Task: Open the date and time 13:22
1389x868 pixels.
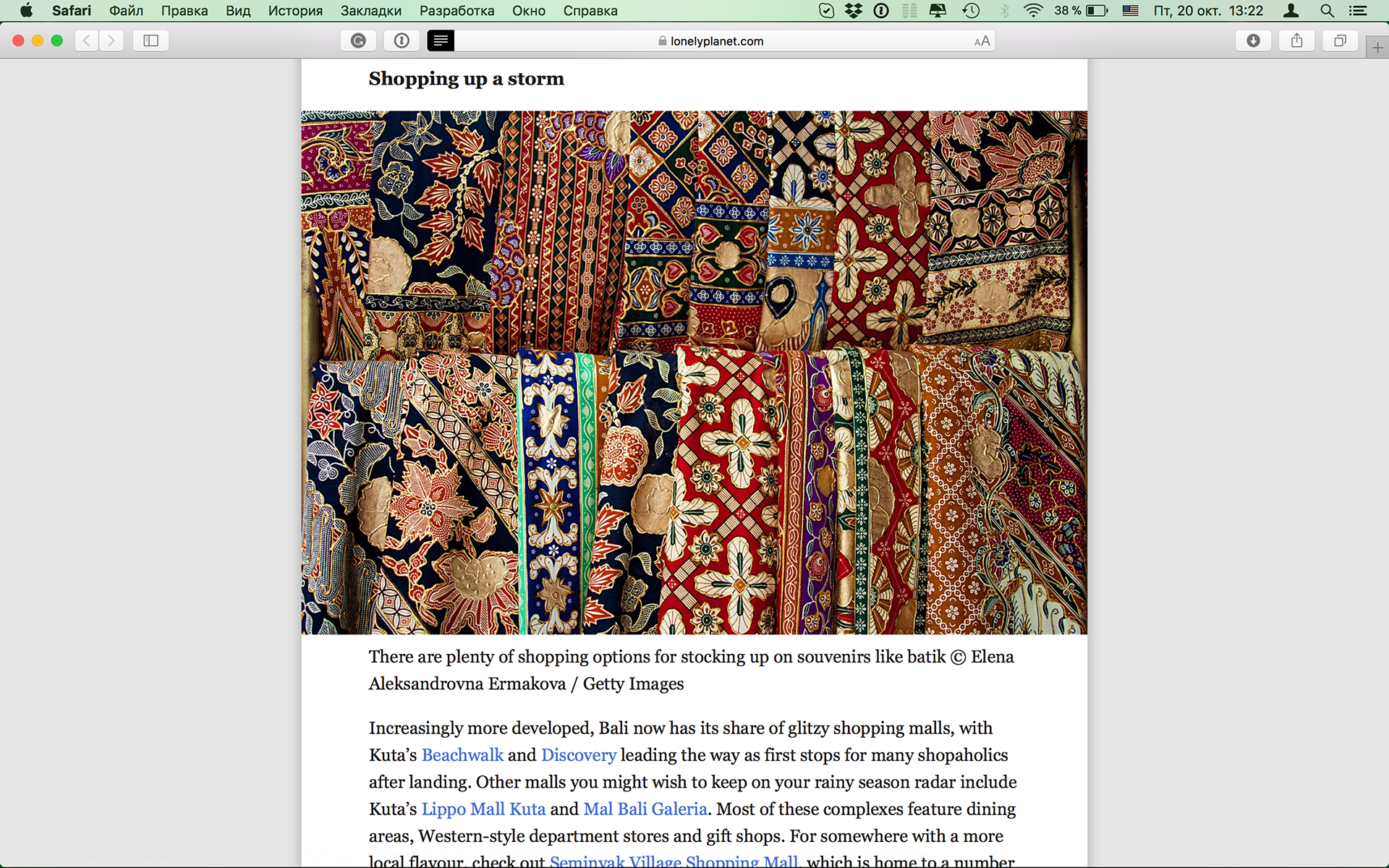Action: 1208,11
